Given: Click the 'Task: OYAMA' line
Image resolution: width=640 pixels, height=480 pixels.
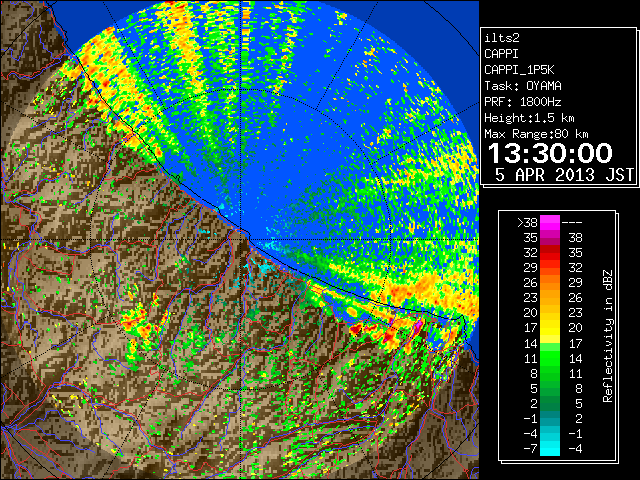Looking at the screenshot, I should [x=523, y=86].
